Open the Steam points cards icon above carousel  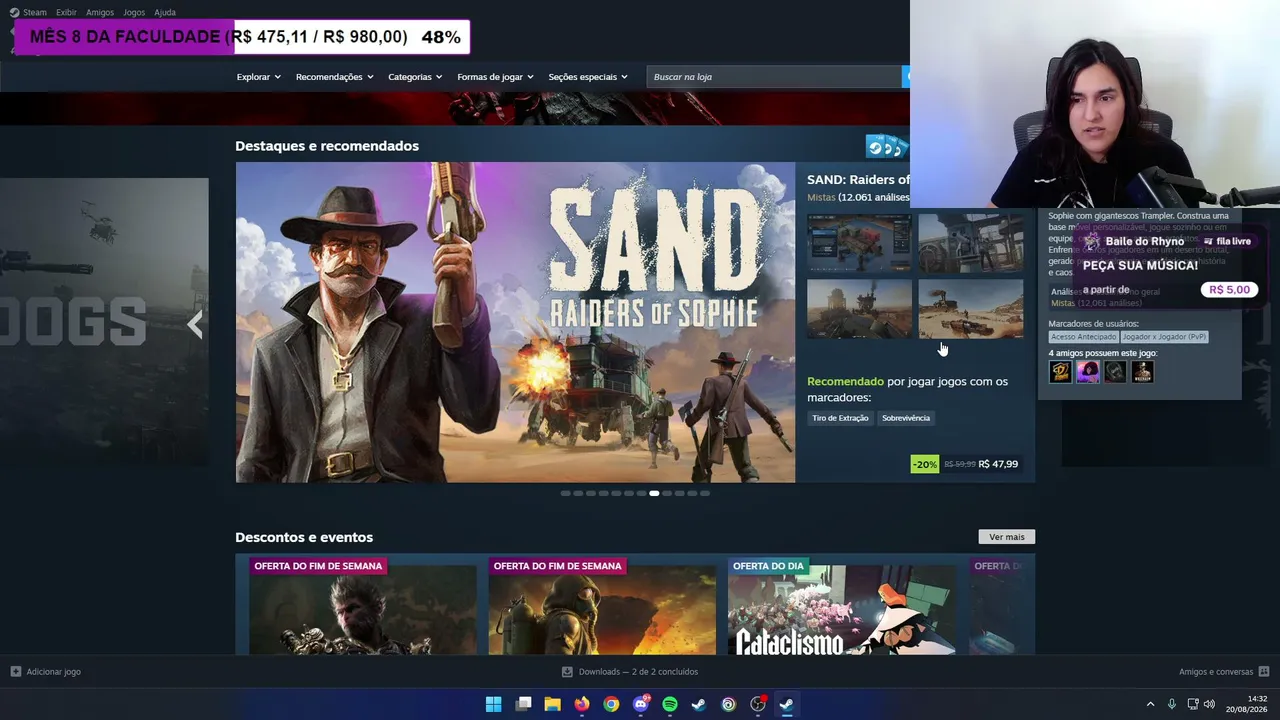pyautogui.click(x=886, y=148)
